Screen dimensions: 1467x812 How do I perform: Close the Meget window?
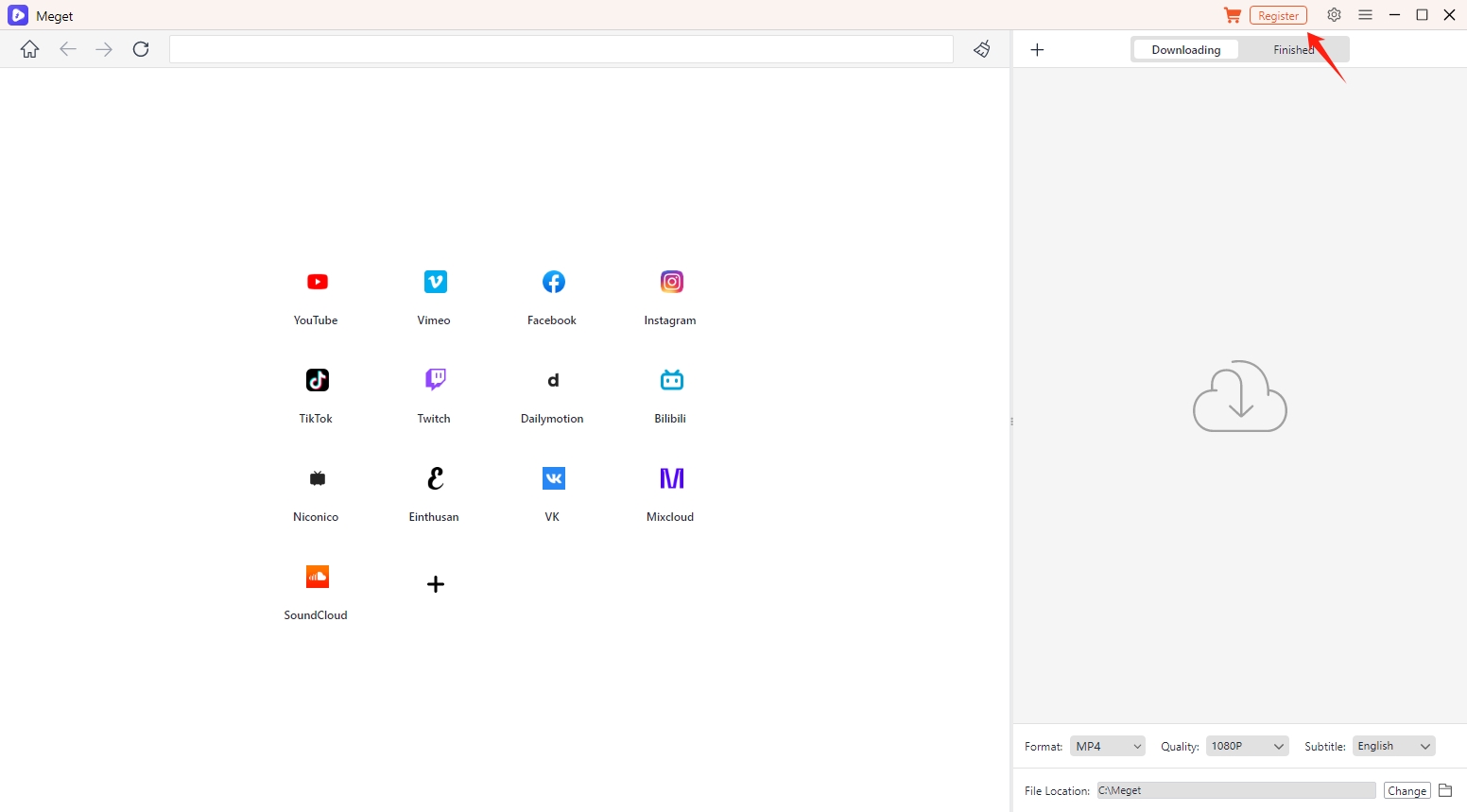coord(1449,15)
